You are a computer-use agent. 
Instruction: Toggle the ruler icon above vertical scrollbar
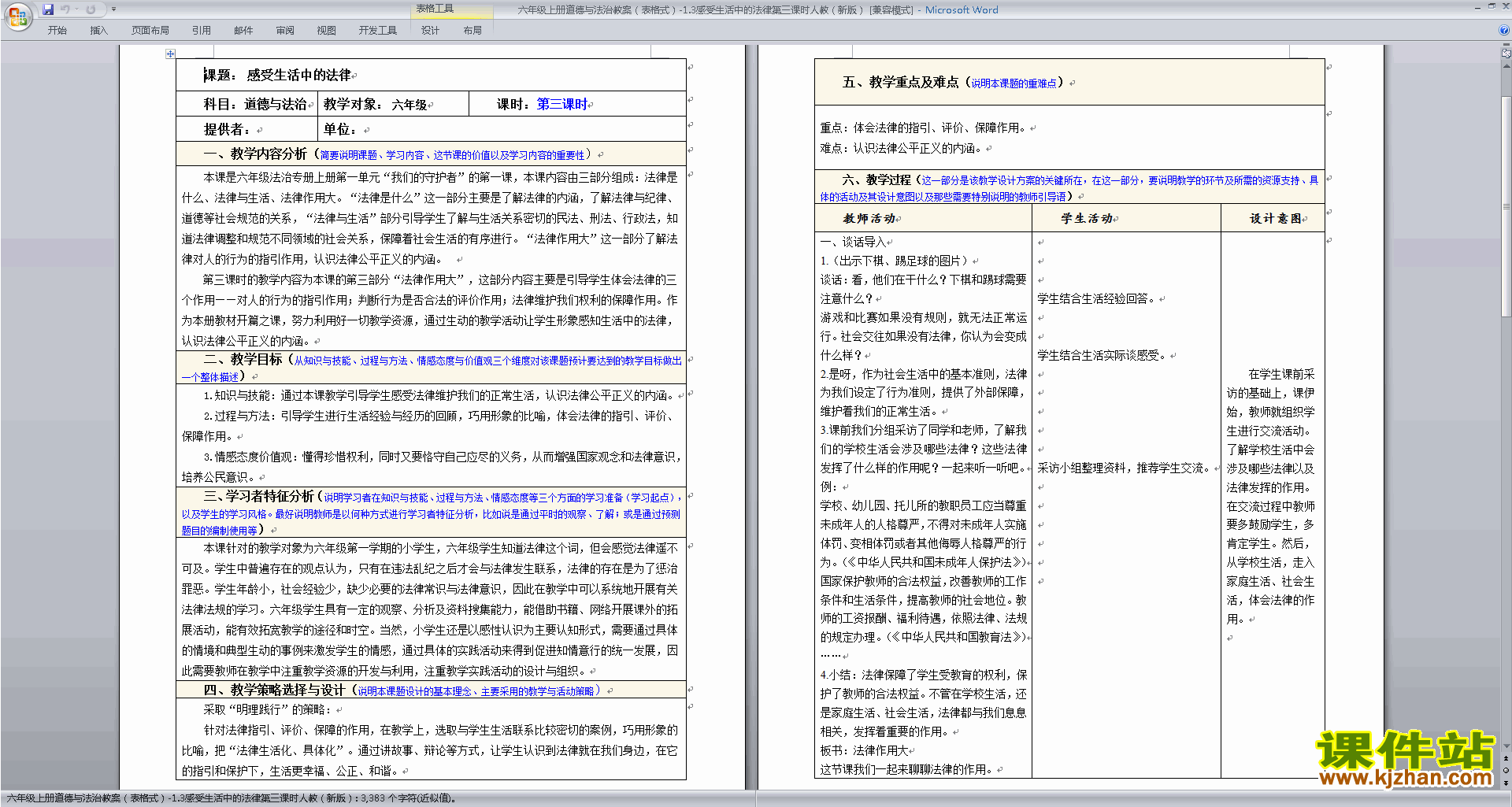point(1506,54)
